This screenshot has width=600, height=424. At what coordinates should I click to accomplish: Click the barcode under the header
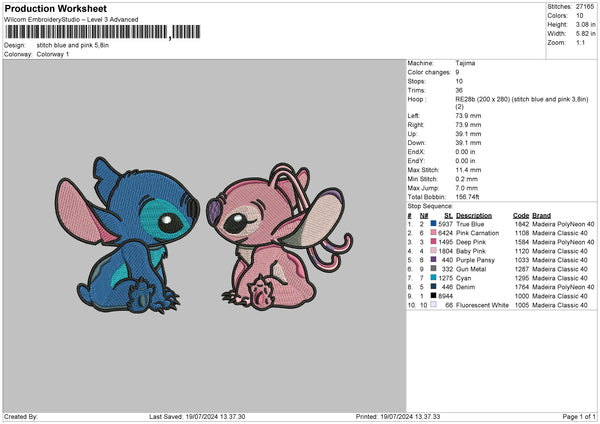87,35
